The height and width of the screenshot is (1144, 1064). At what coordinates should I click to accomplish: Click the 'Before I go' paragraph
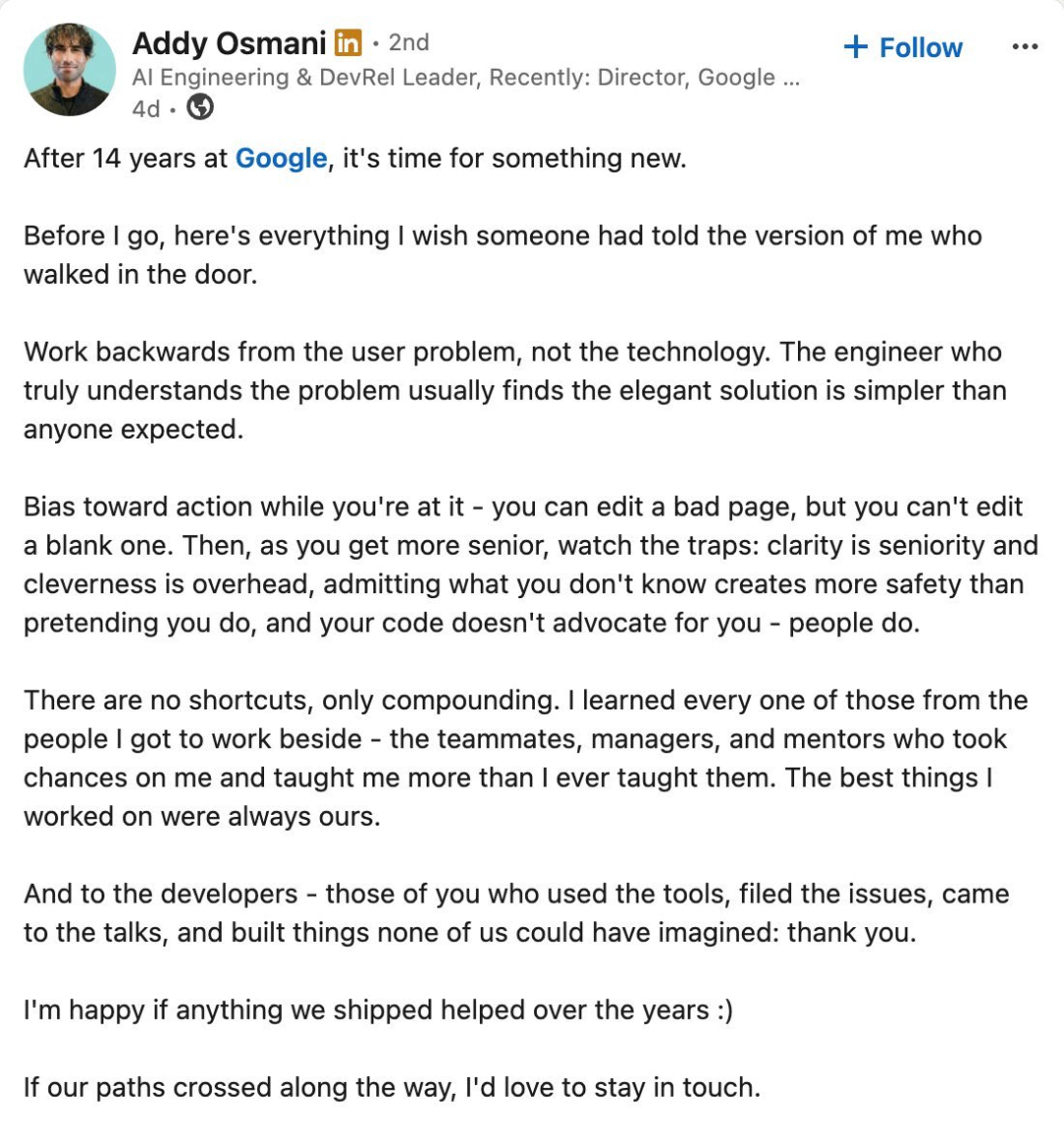click(502, 254)
